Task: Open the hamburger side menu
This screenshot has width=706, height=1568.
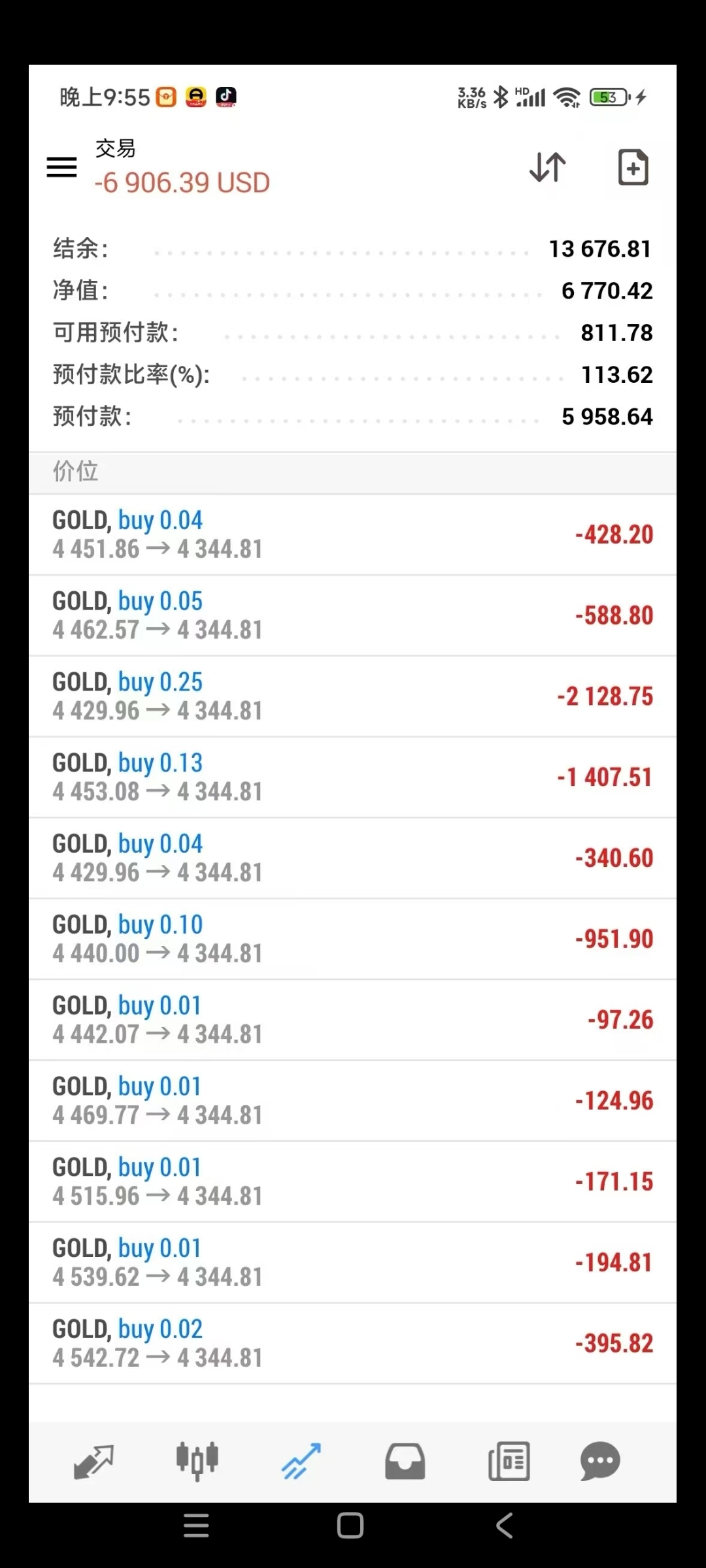Action: [x=61, y=167]
